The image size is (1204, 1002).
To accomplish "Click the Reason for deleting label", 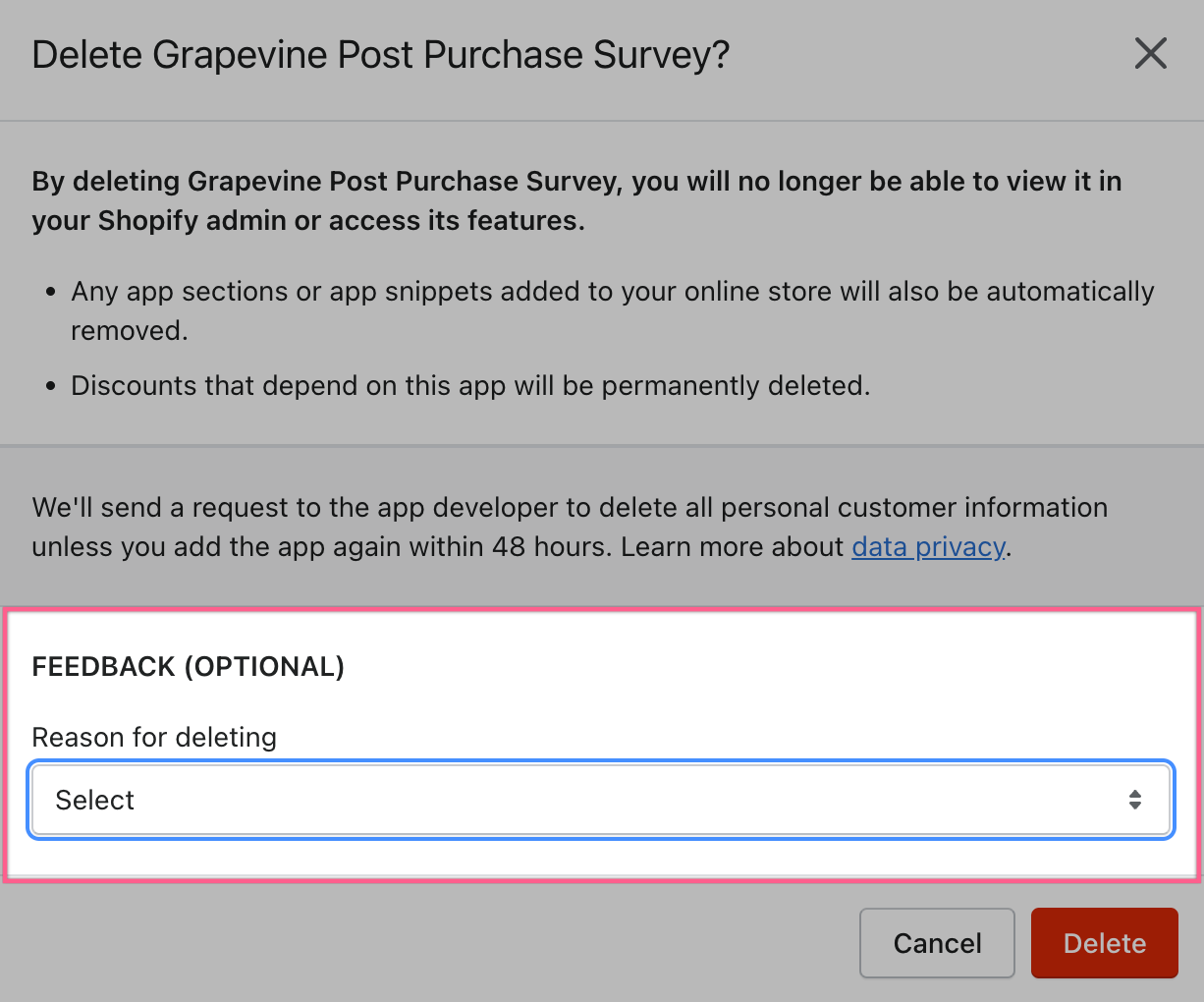I will pyautogui.click(x=154, y=738).
